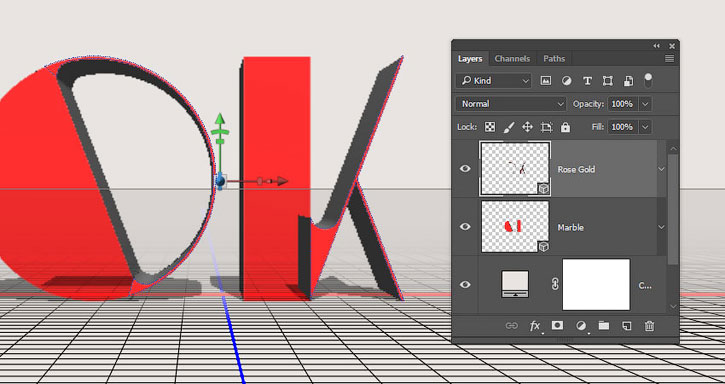Select the Marble layer thumbnail
Screen dimensions: 725x384
click(515, 227)
